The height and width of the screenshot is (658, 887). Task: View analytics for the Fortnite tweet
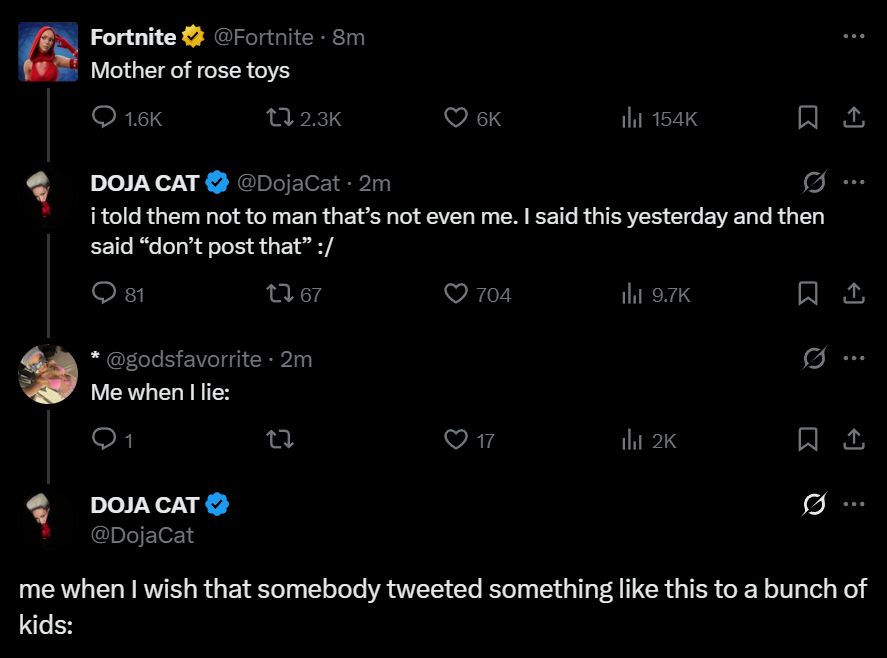coord(632,118)
